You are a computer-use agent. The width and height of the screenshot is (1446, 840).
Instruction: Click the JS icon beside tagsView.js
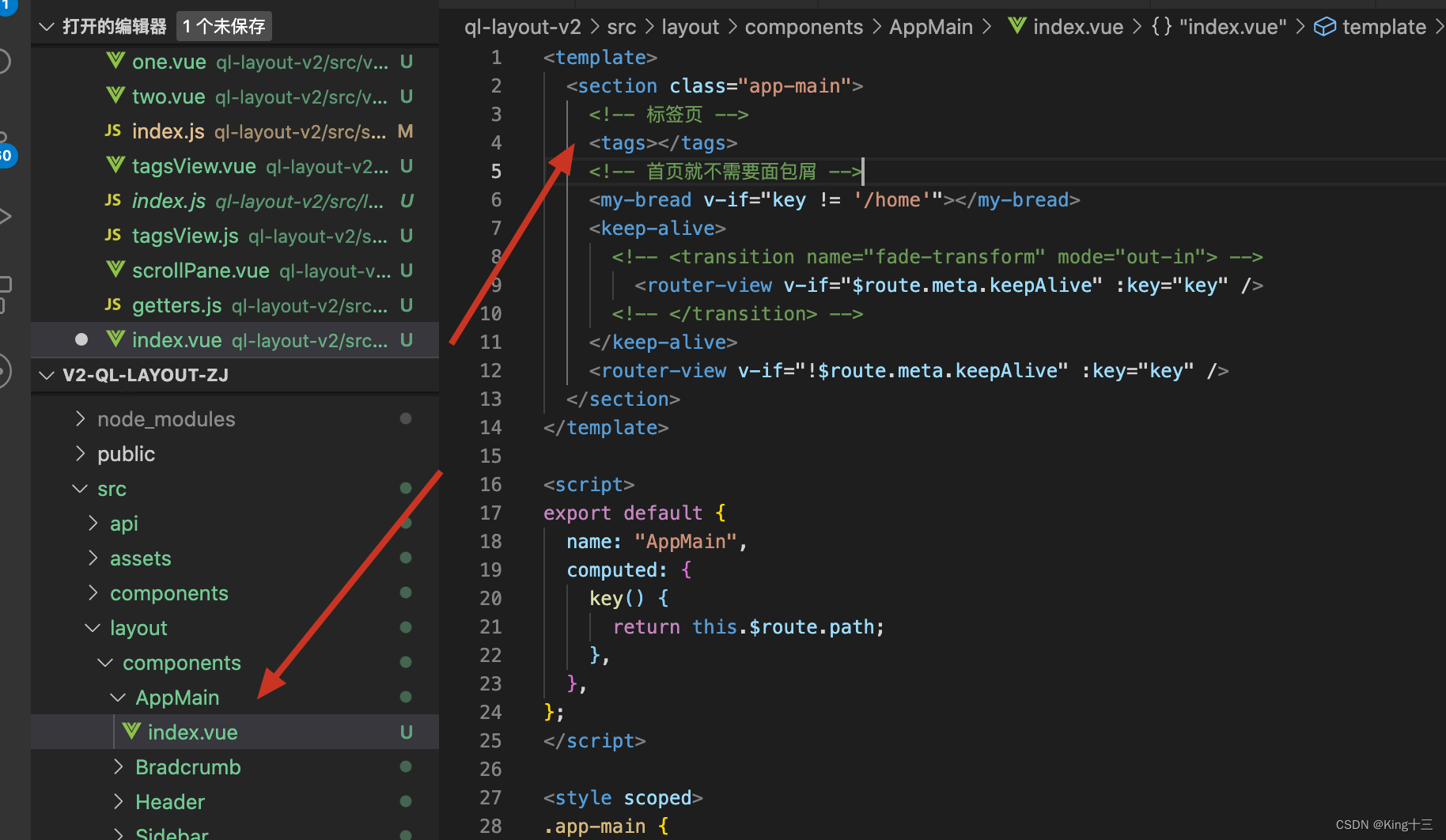coord(113,235)
